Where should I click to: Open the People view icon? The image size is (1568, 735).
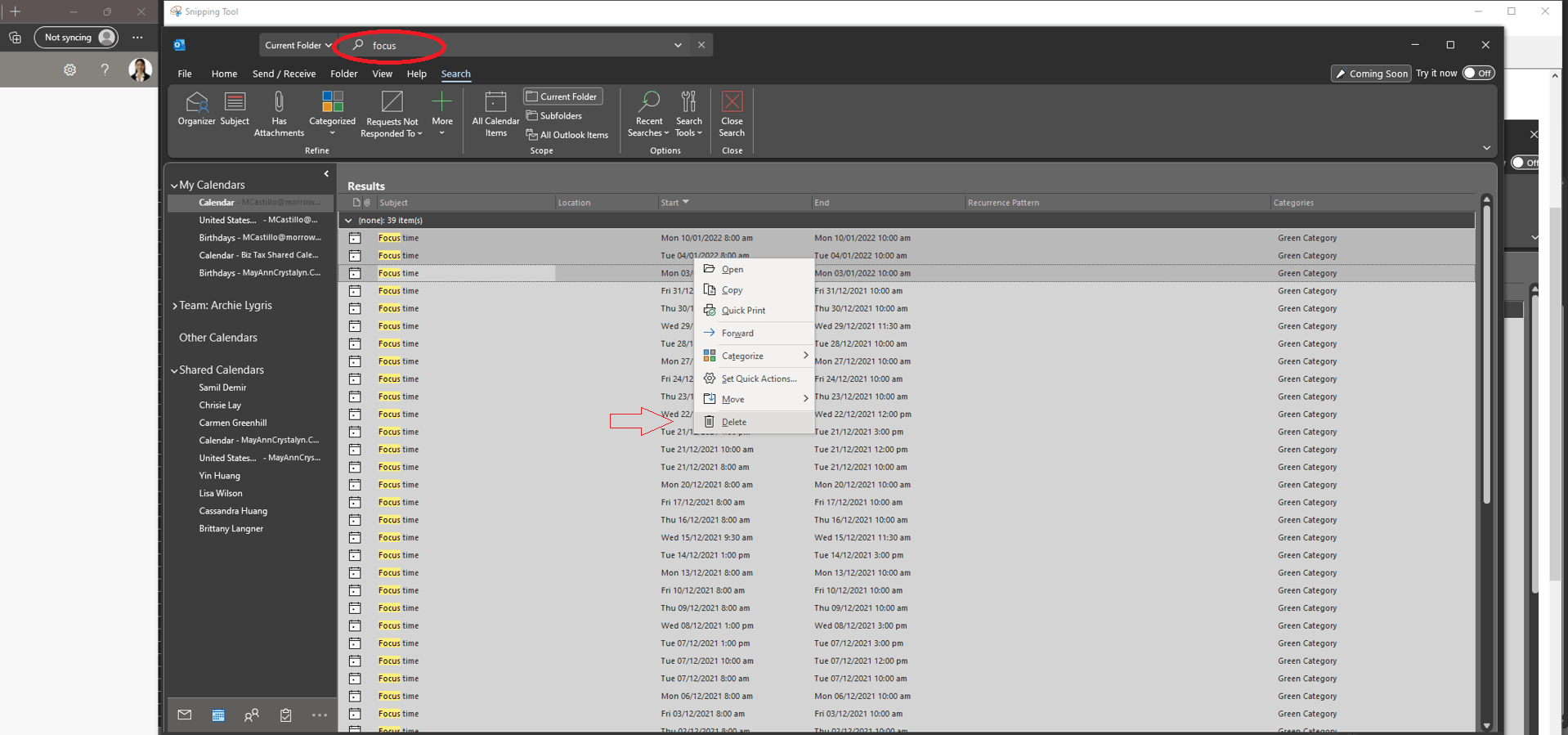pos(252,715)
